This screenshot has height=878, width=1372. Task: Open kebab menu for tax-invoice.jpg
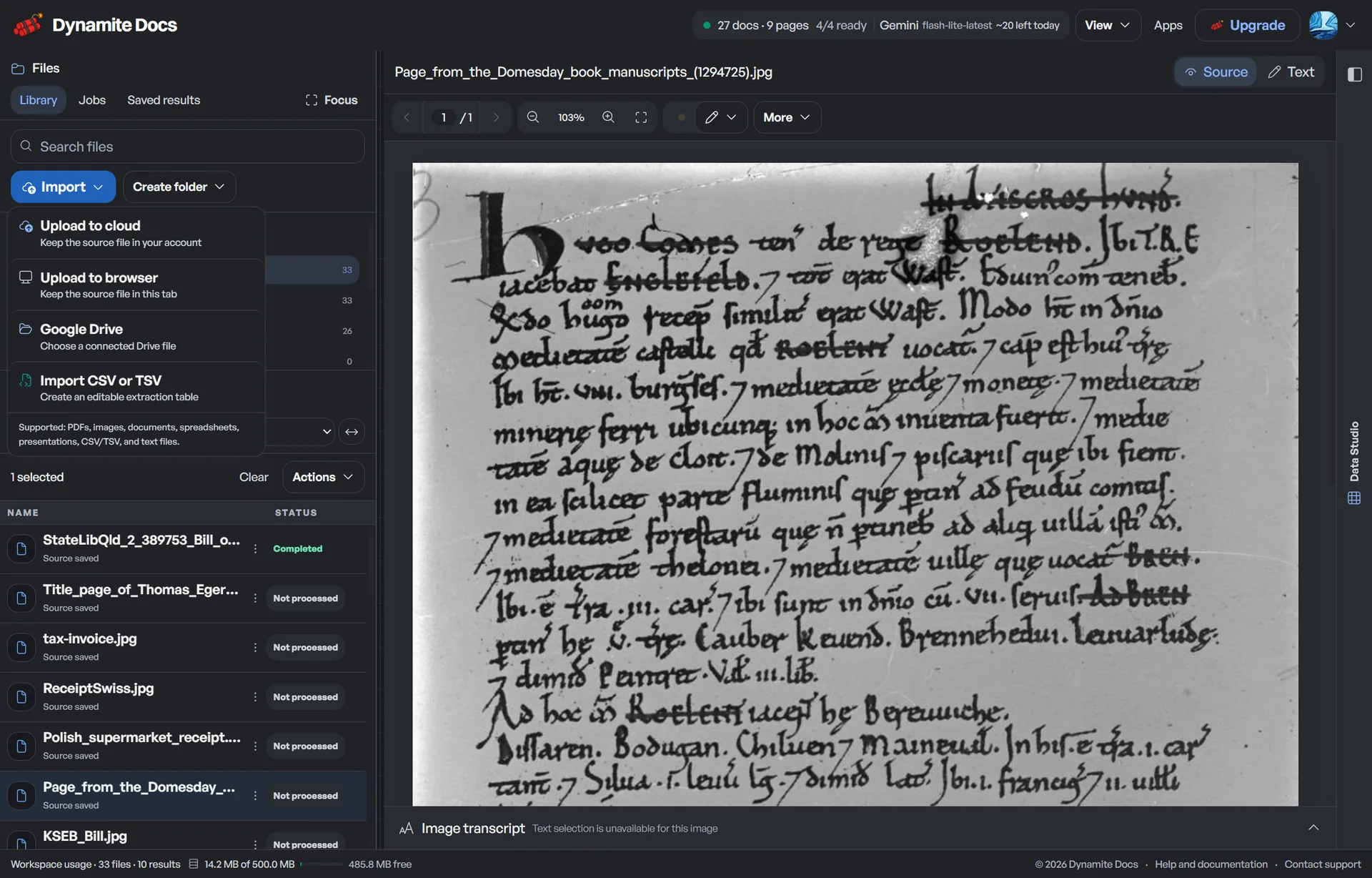click(x=255, y=647)
